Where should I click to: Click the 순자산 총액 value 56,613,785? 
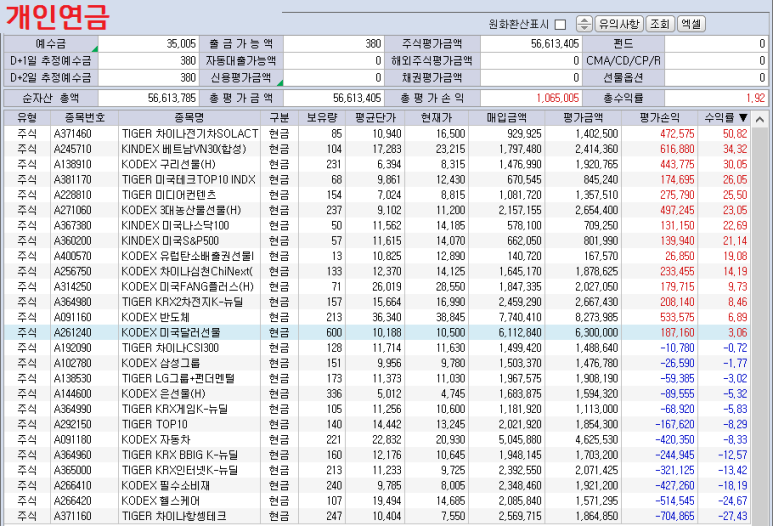coord(172,98)
